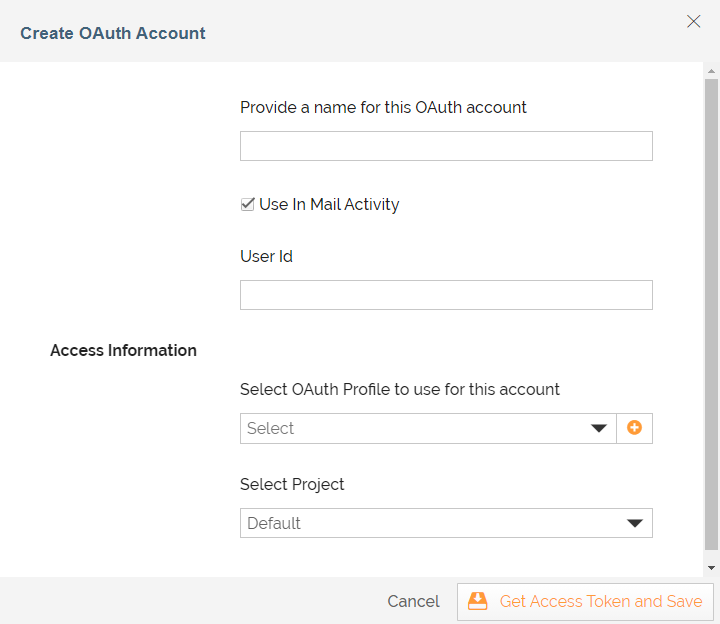The image size is (720, 624).
Task: Focus the OAuth account name field
Action: click(446, 146)
